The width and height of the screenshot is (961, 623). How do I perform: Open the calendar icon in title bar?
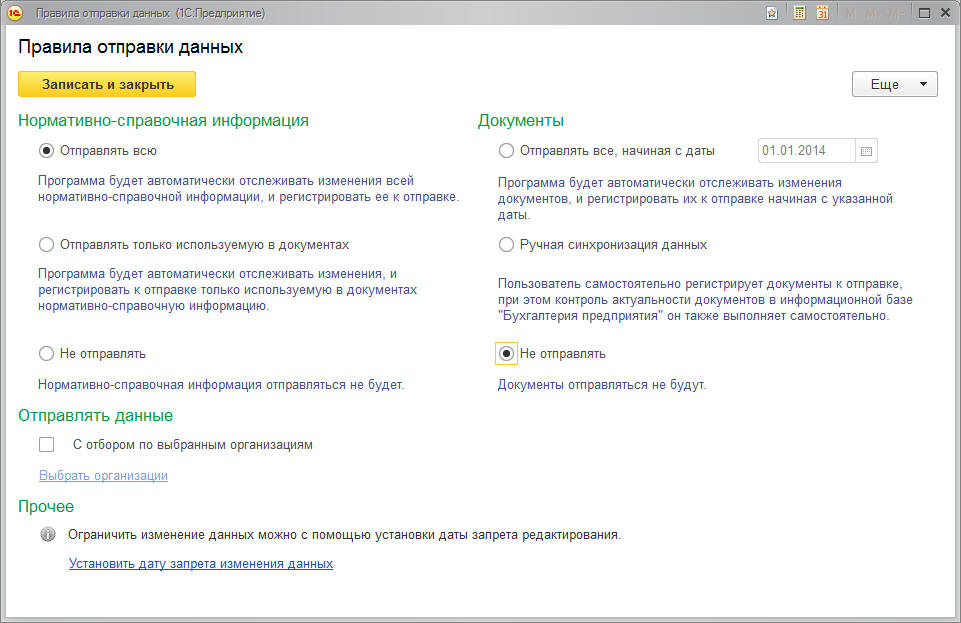point(823,13)
